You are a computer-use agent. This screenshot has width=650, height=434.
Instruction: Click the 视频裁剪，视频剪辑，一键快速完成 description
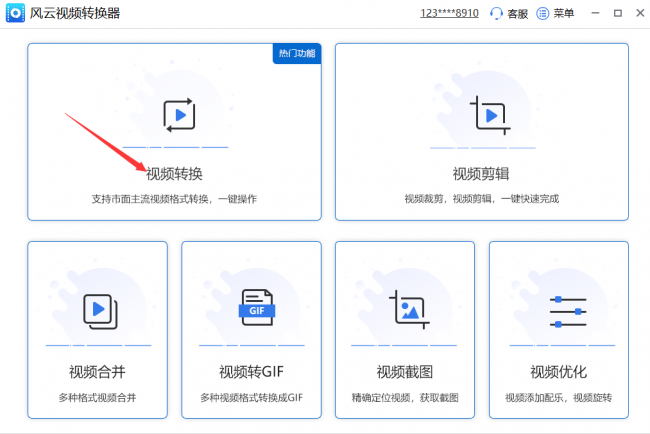tap(482, 199)
